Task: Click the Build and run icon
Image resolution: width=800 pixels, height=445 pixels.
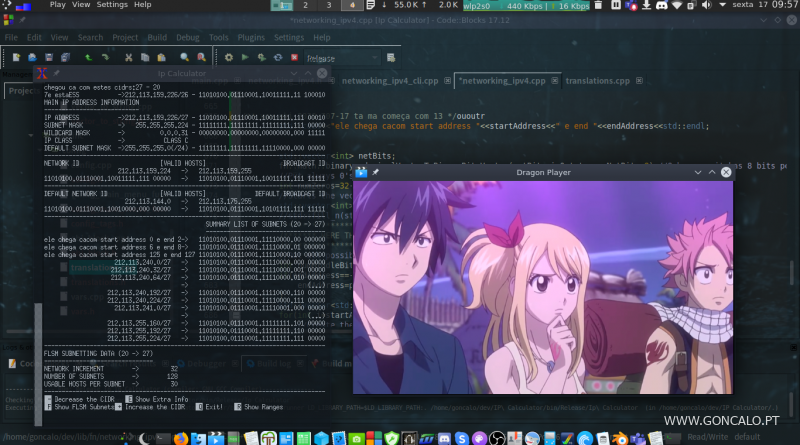Action: click(x=261, y=57)
